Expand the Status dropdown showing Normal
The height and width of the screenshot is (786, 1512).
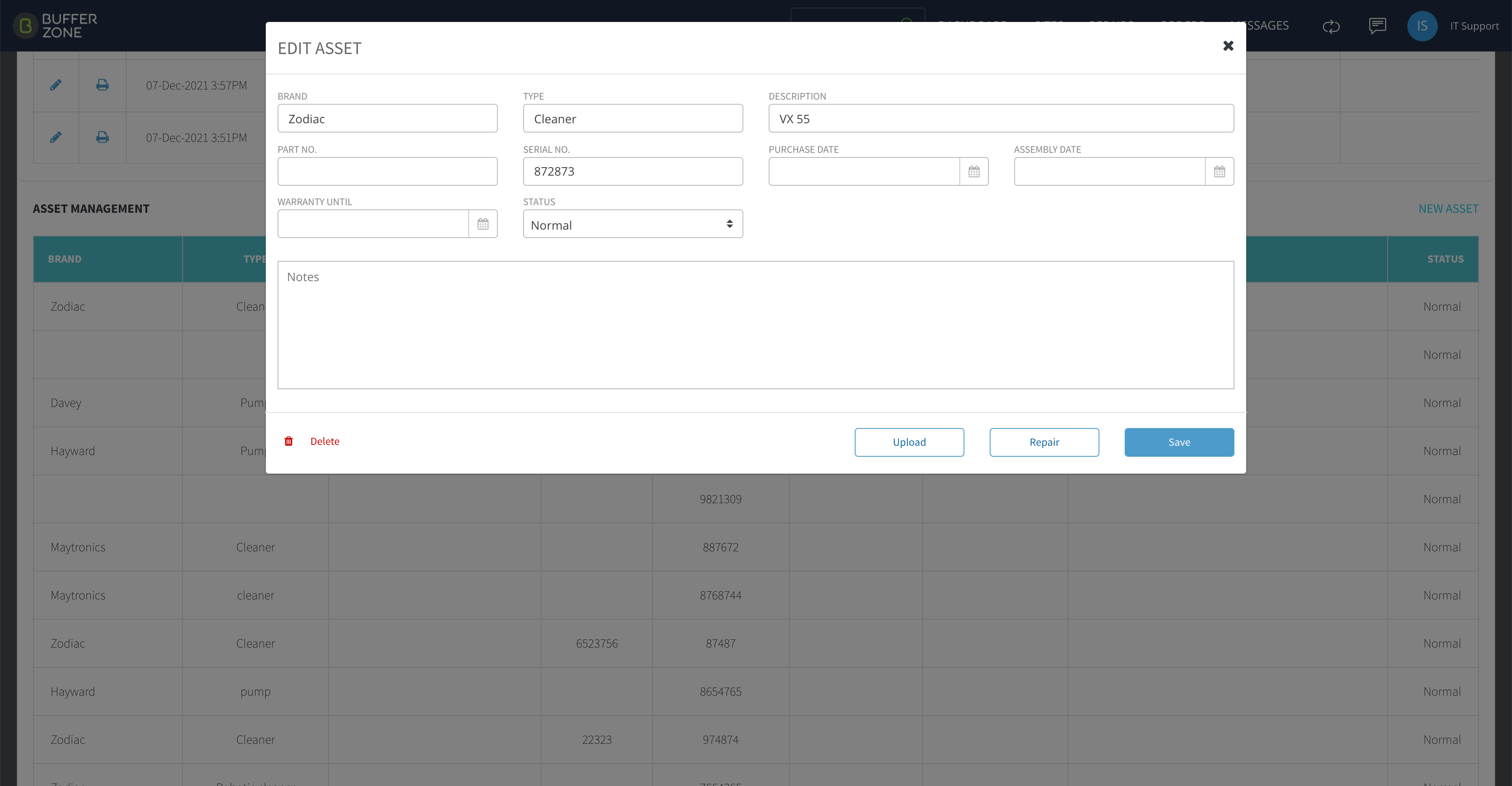[x=633, y=224]
